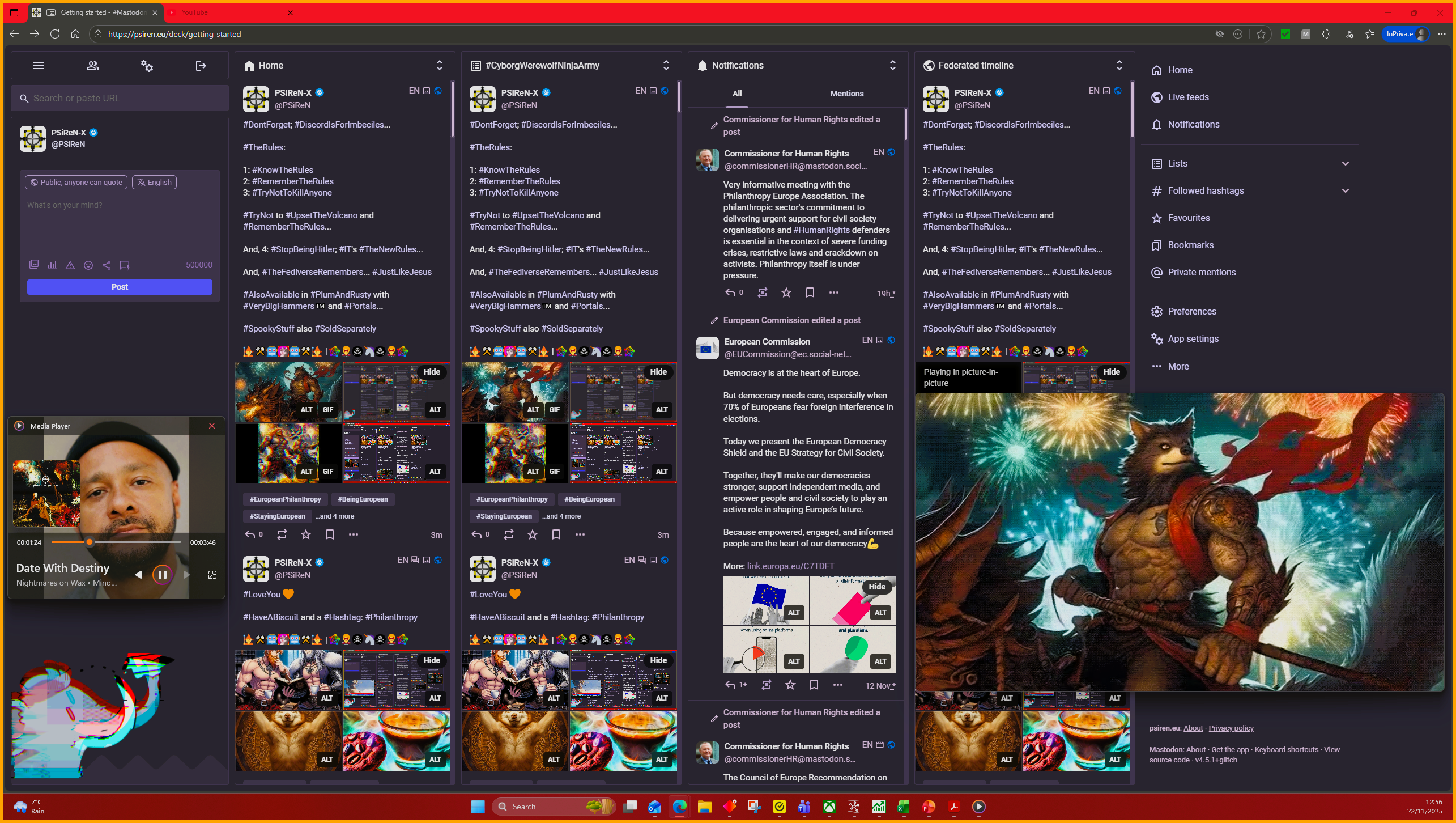Click the blue Post button

click(x=120, y=287)
